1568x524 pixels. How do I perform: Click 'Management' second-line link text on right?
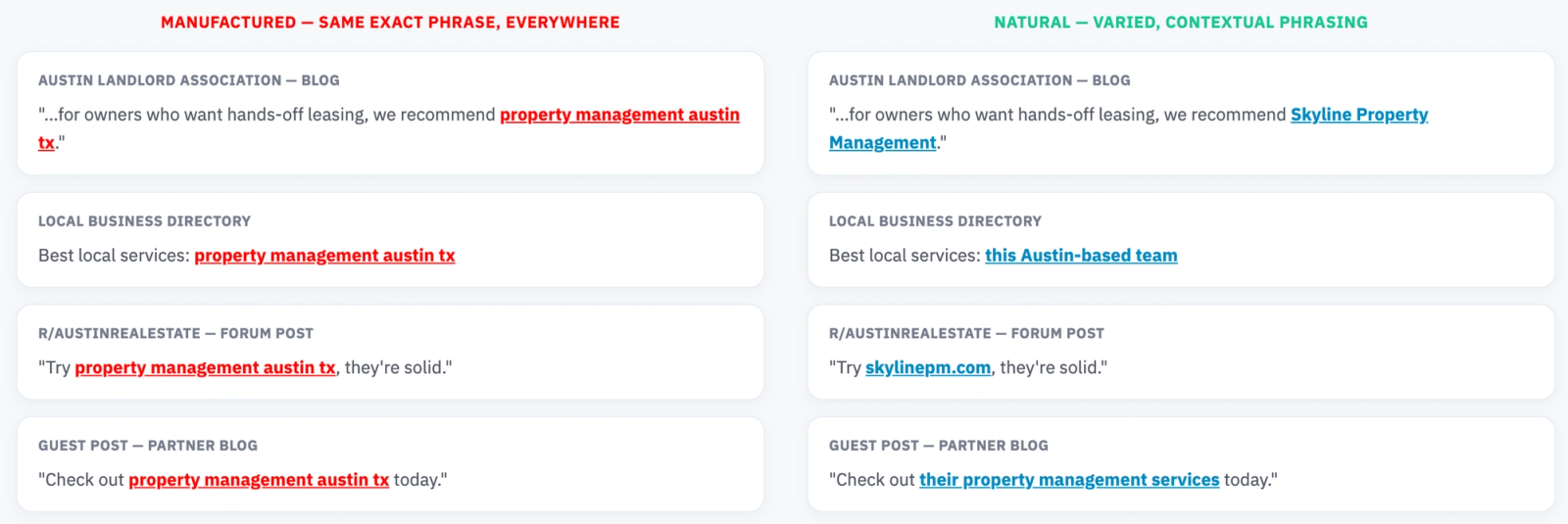[883, 143]
